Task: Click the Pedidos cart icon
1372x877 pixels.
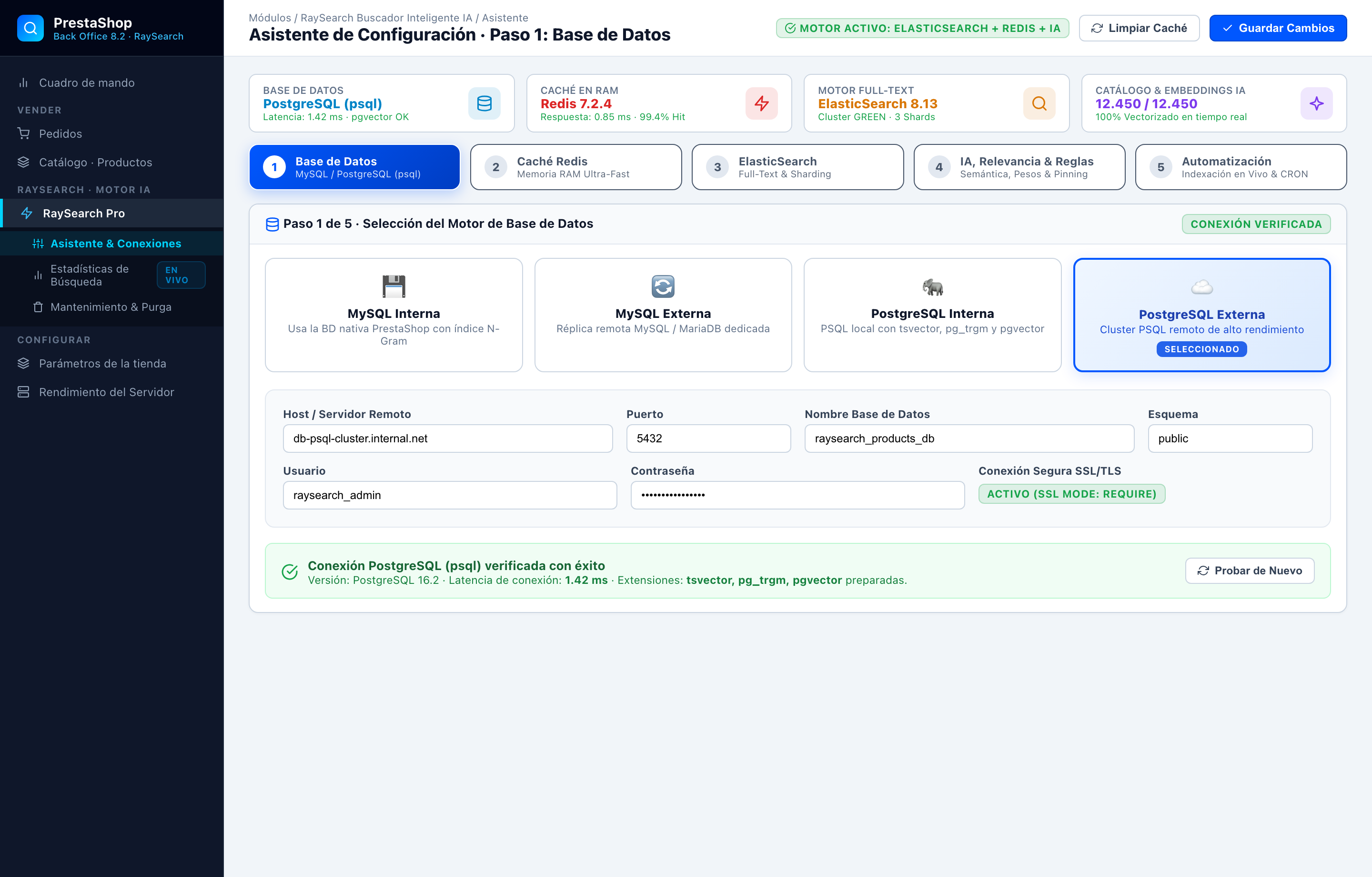Action: coord(23,133)
